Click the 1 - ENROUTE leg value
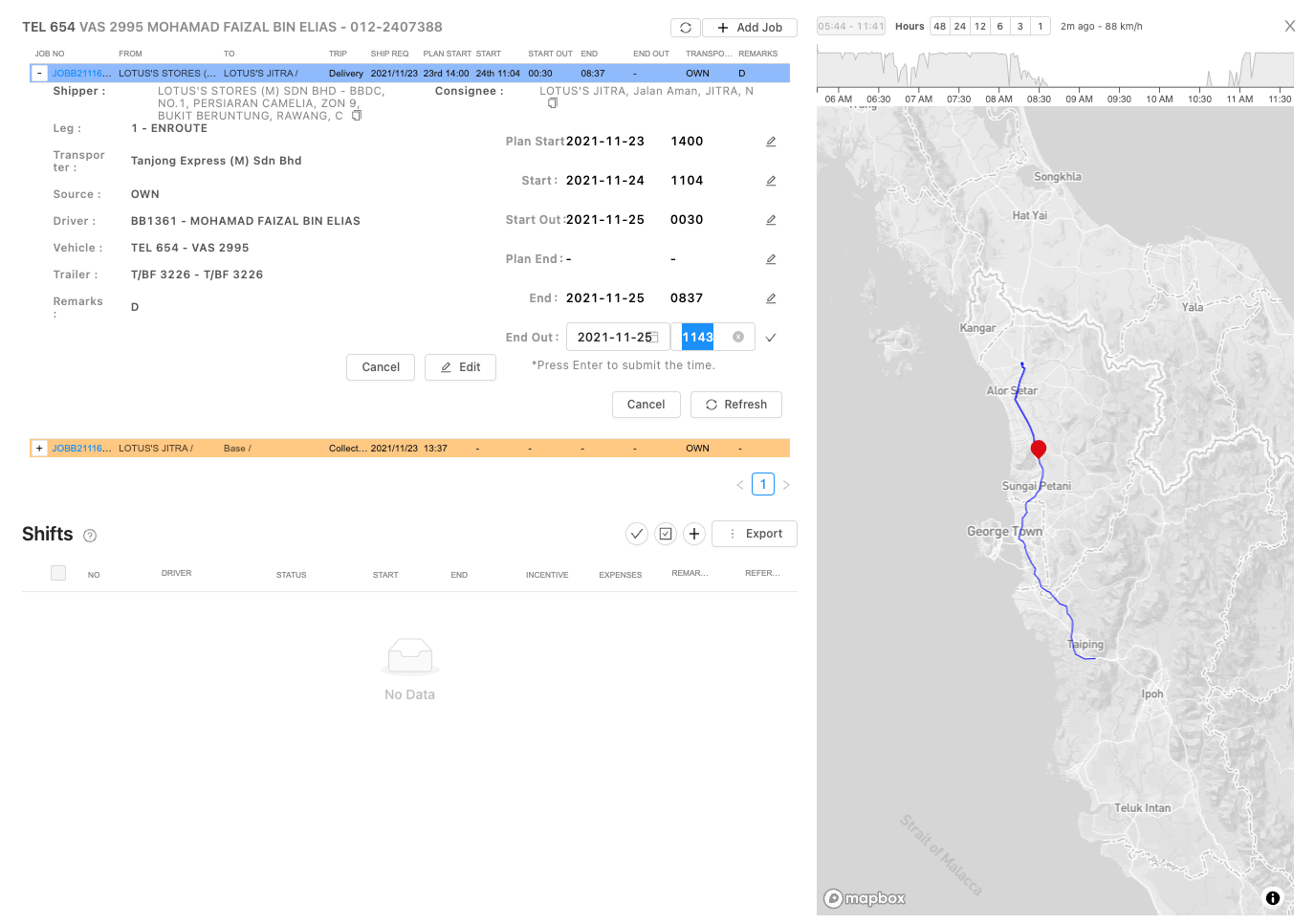1315x924 pixels. [169, 128]
